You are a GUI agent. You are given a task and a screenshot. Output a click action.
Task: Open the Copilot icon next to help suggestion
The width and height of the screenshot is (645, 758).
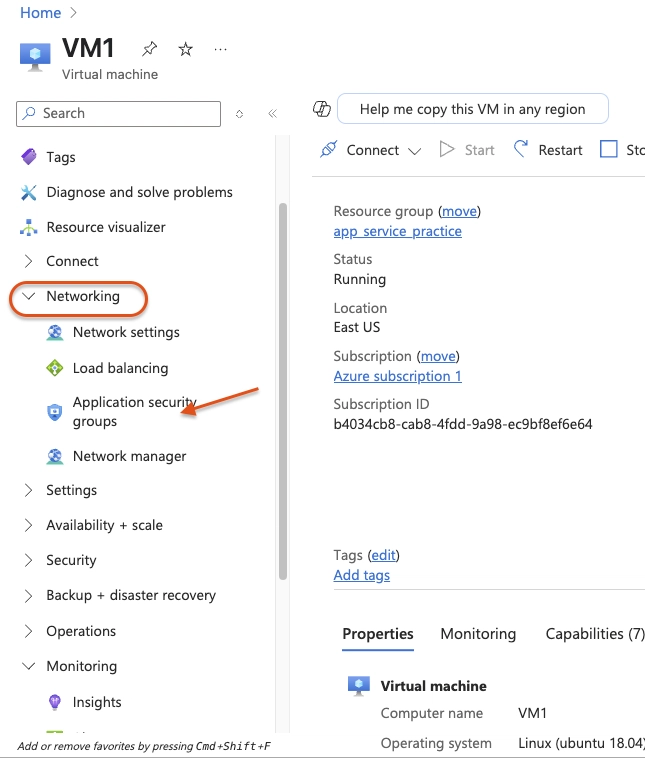(x=322, y=109)
